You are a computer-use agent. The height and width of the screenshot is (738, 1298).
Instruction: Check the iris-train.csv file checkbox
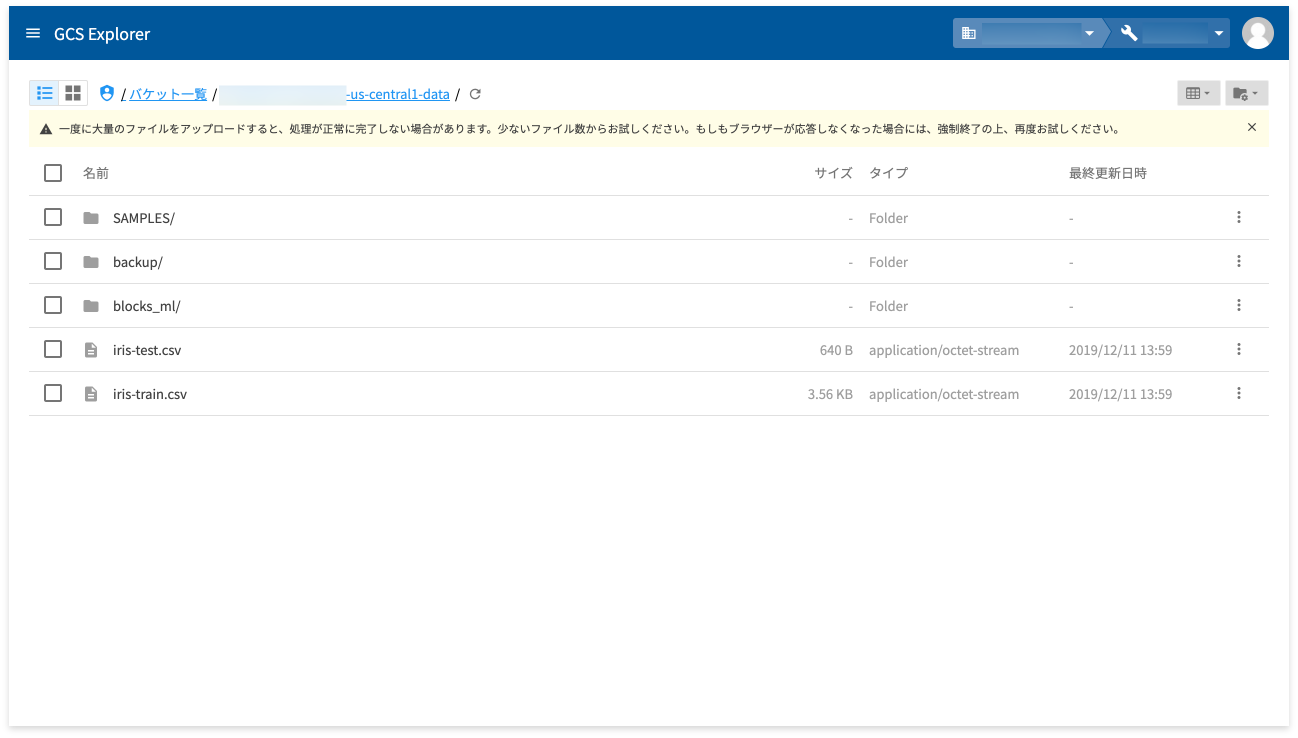pyautogui.click(x=53, y=393)
